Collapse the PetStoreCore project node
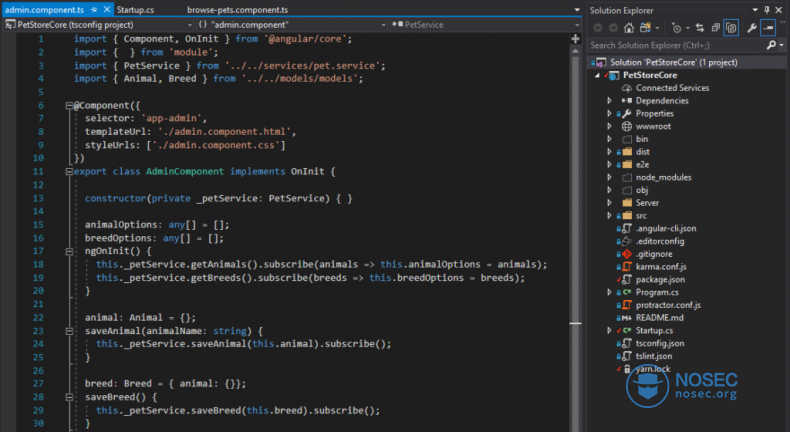The height and width of the screenshot is (432, 790). click(x=598, y=76)
